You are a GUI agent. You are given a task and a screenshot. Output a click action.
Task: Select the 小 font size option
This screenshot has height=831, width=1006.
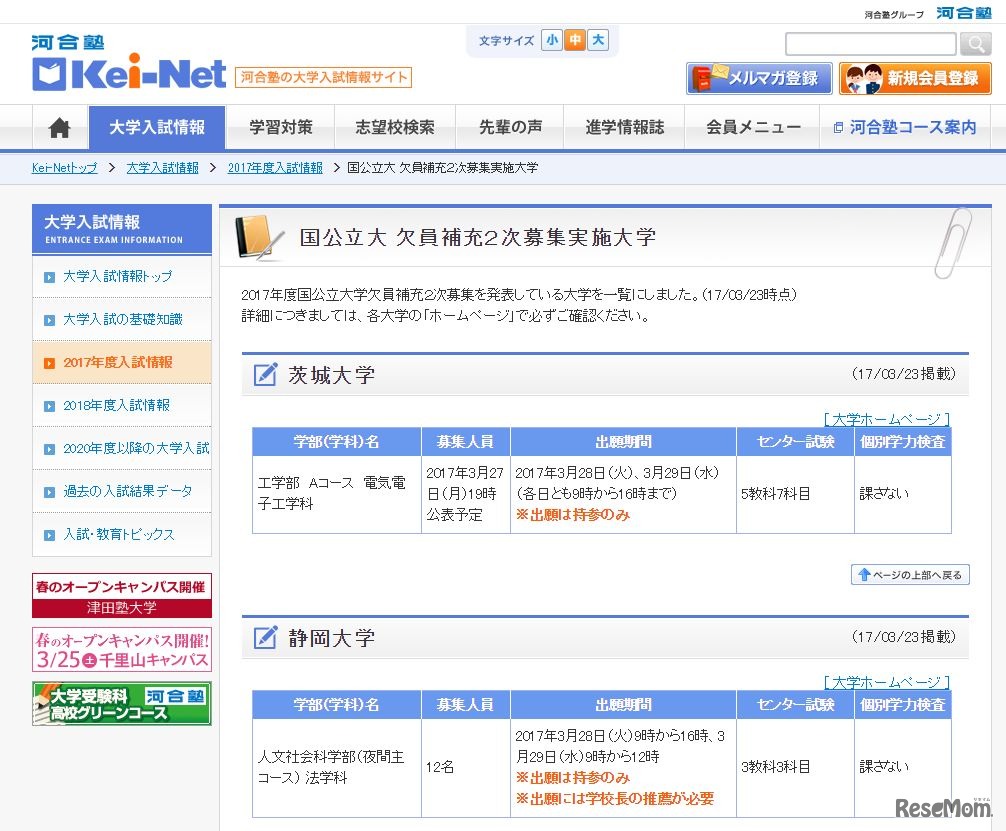click(554, 38)
